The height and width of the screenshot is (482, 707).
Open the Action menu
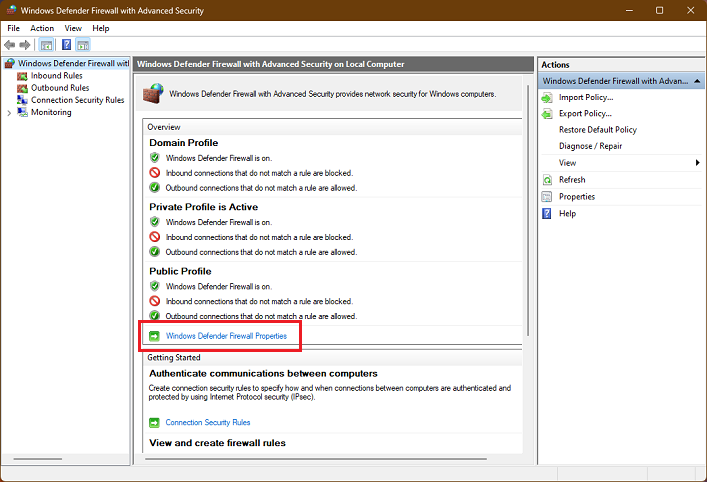(42, 28)
